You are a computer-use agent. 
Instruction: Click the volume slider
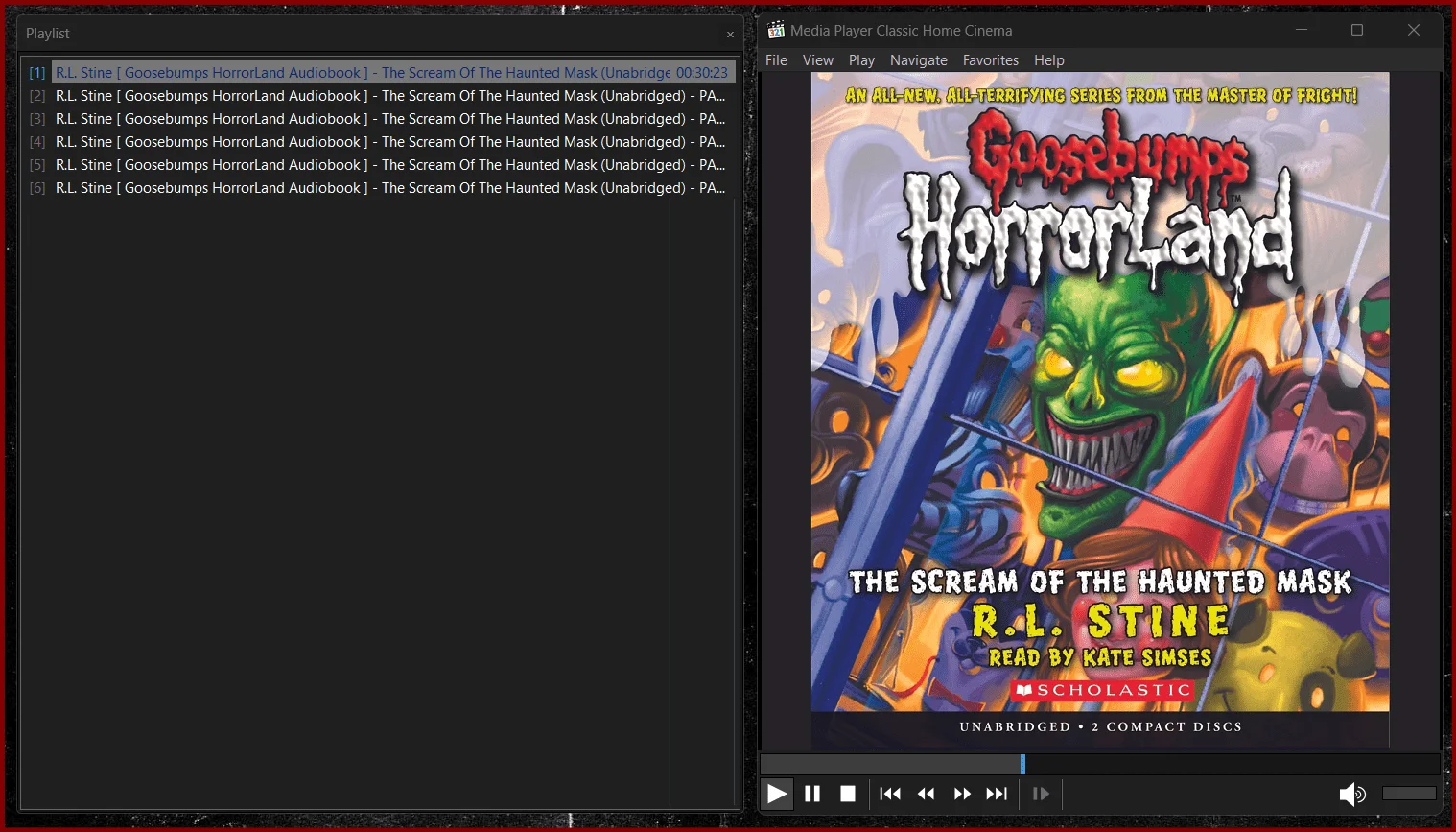(x=1409, y=794)
